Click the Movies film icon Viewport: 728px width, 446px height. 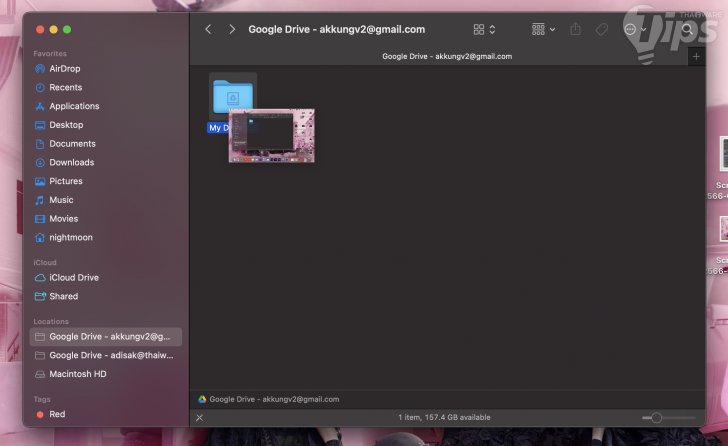[40, 219]
